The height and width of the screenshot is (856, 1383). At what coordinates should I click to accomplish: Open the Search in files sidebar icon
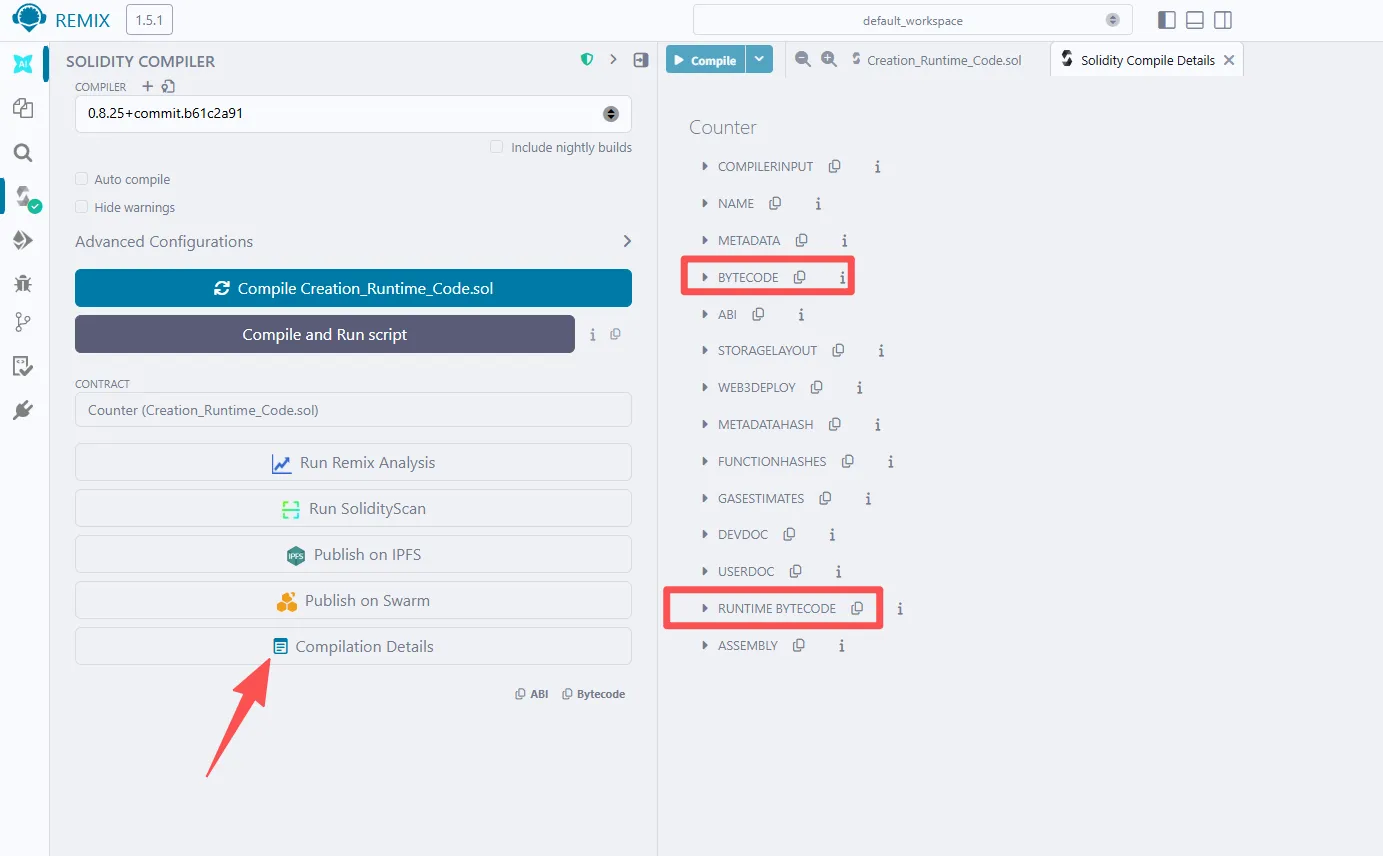pos(22,153)
